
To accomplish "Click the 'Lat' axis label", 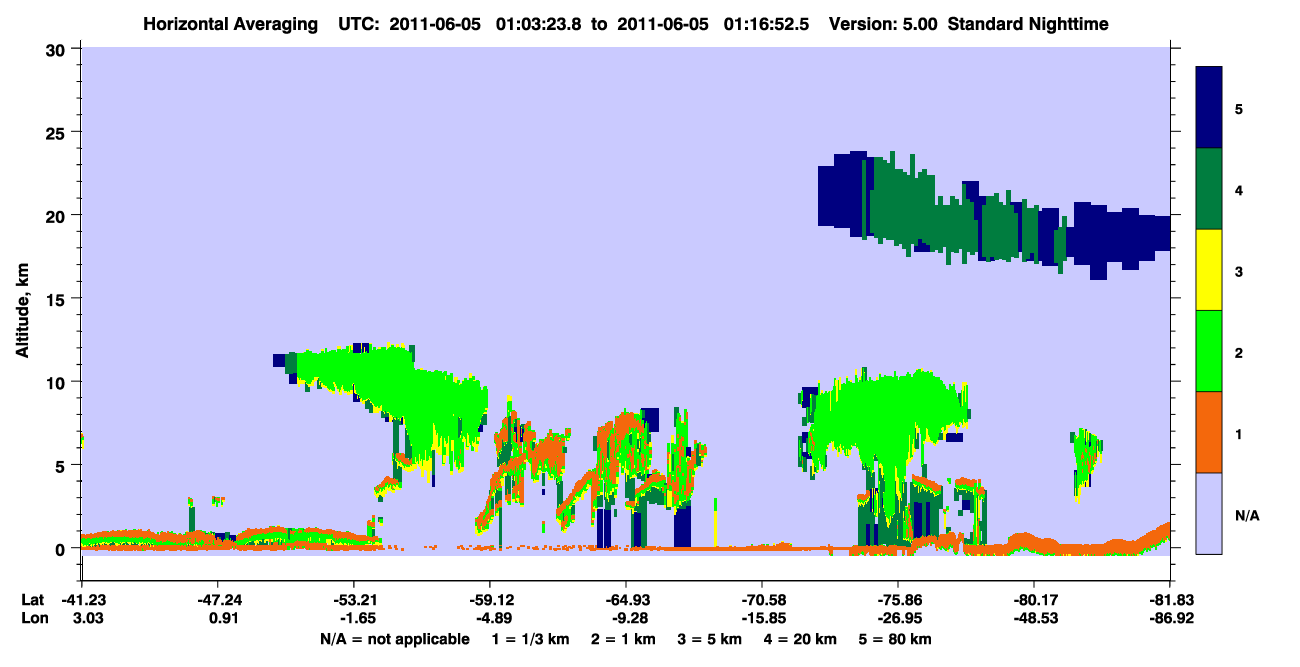I will (x=33, y=599).
